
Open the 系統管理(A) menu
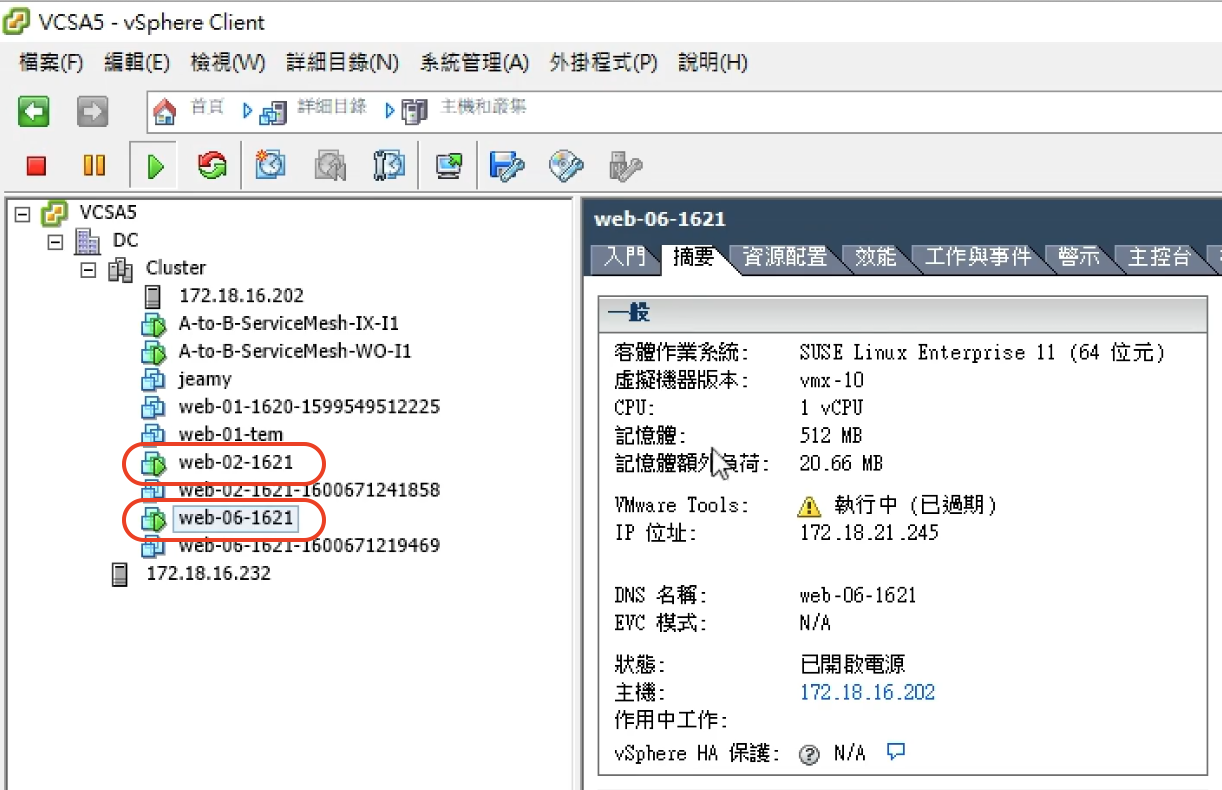coord(474,63)
